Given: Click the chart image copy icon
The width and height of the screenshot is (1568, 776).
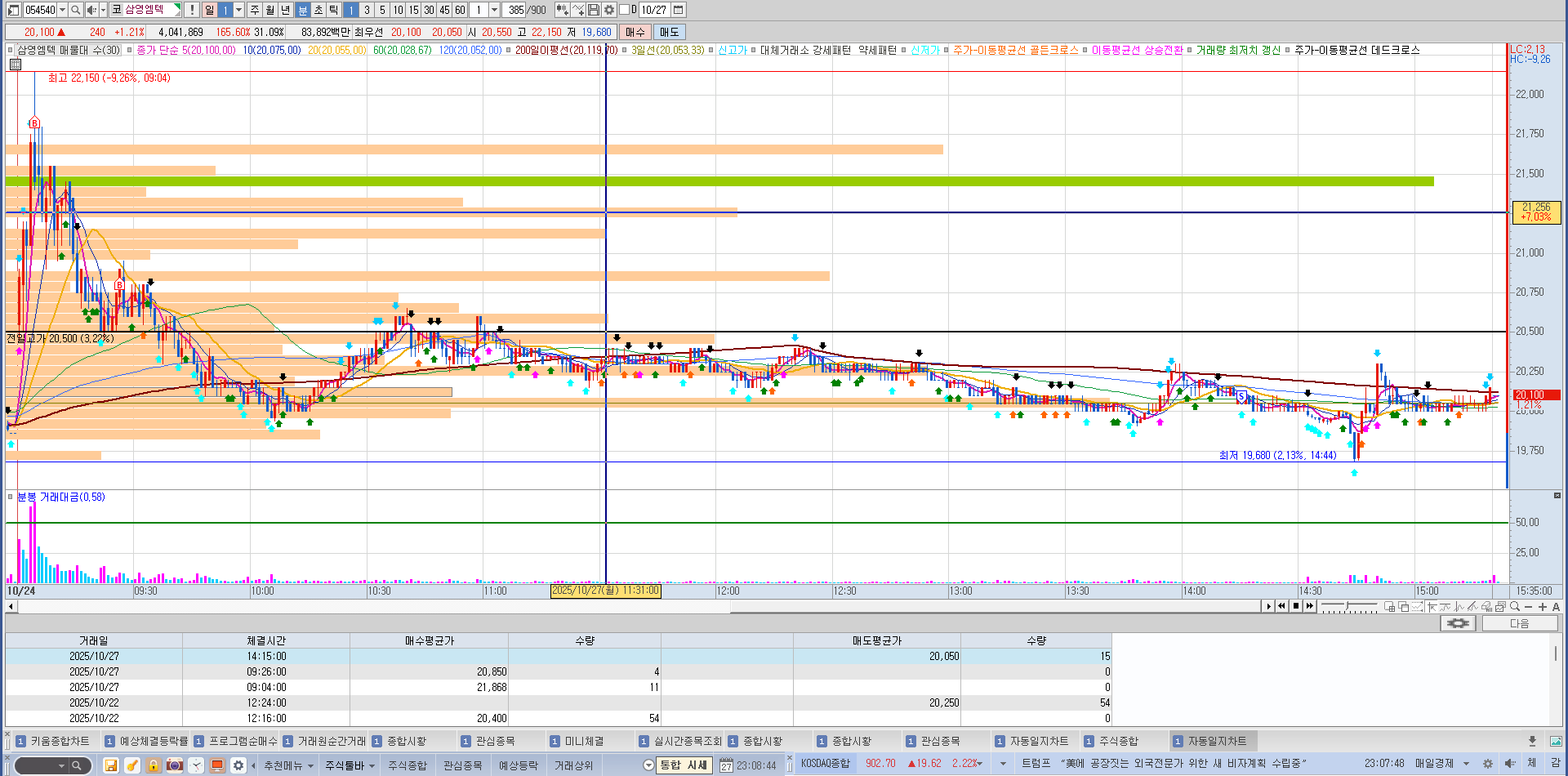Looking at the screenshot, I should click(1500, 606).
